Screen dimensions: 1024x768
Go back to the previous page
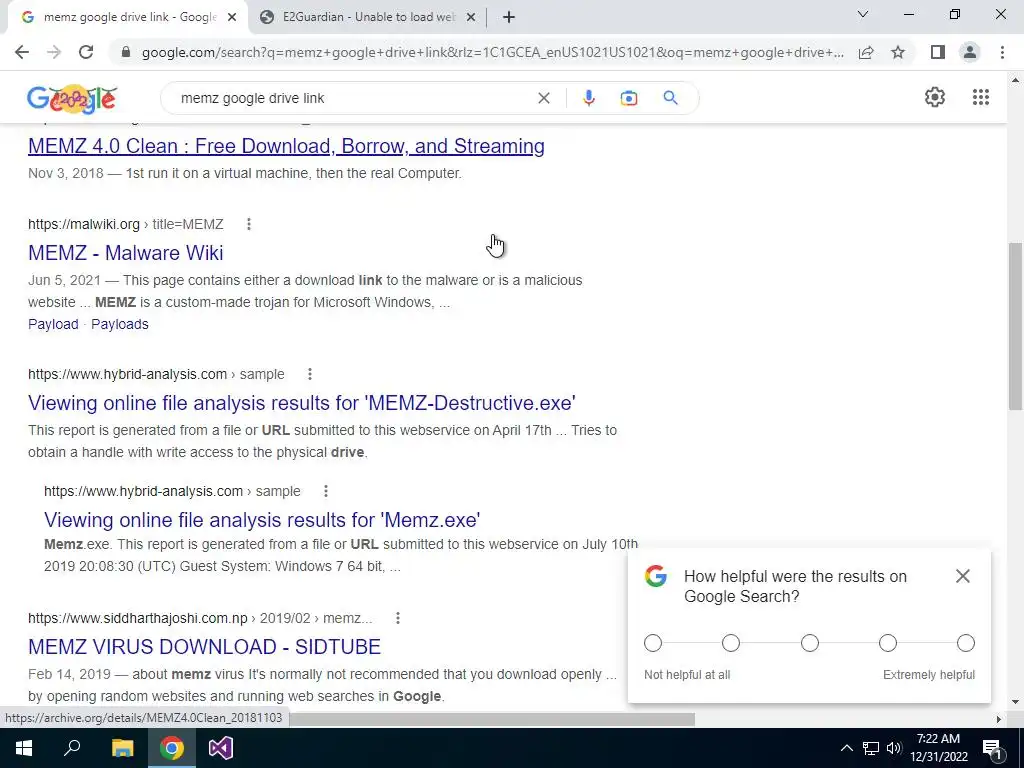coord(22,52)
